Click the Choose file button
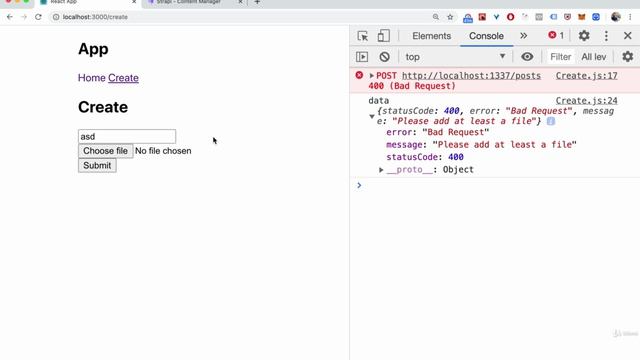640x360 pixels. tap(105, 151)
